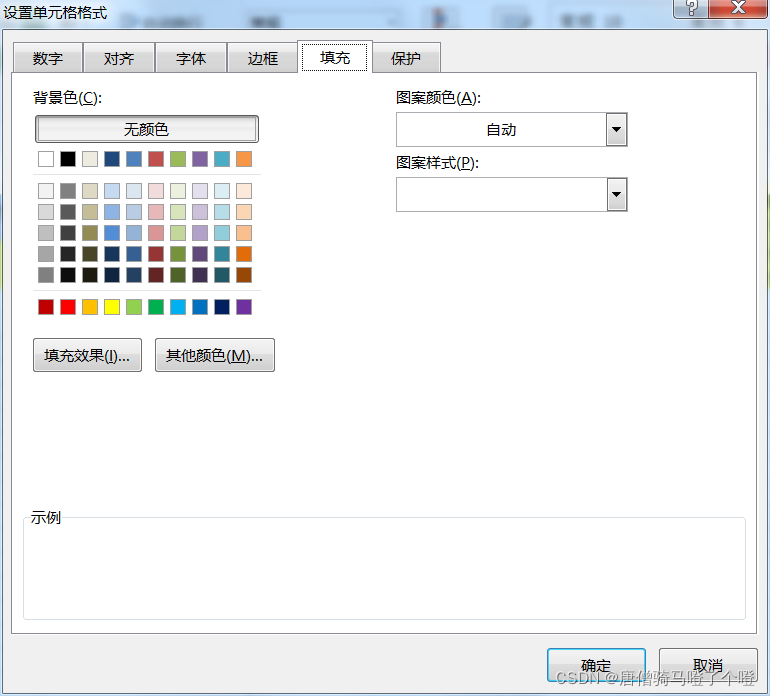Pick the orange theme row swatch
Screen dimensions: 770x696
[244, 159]
